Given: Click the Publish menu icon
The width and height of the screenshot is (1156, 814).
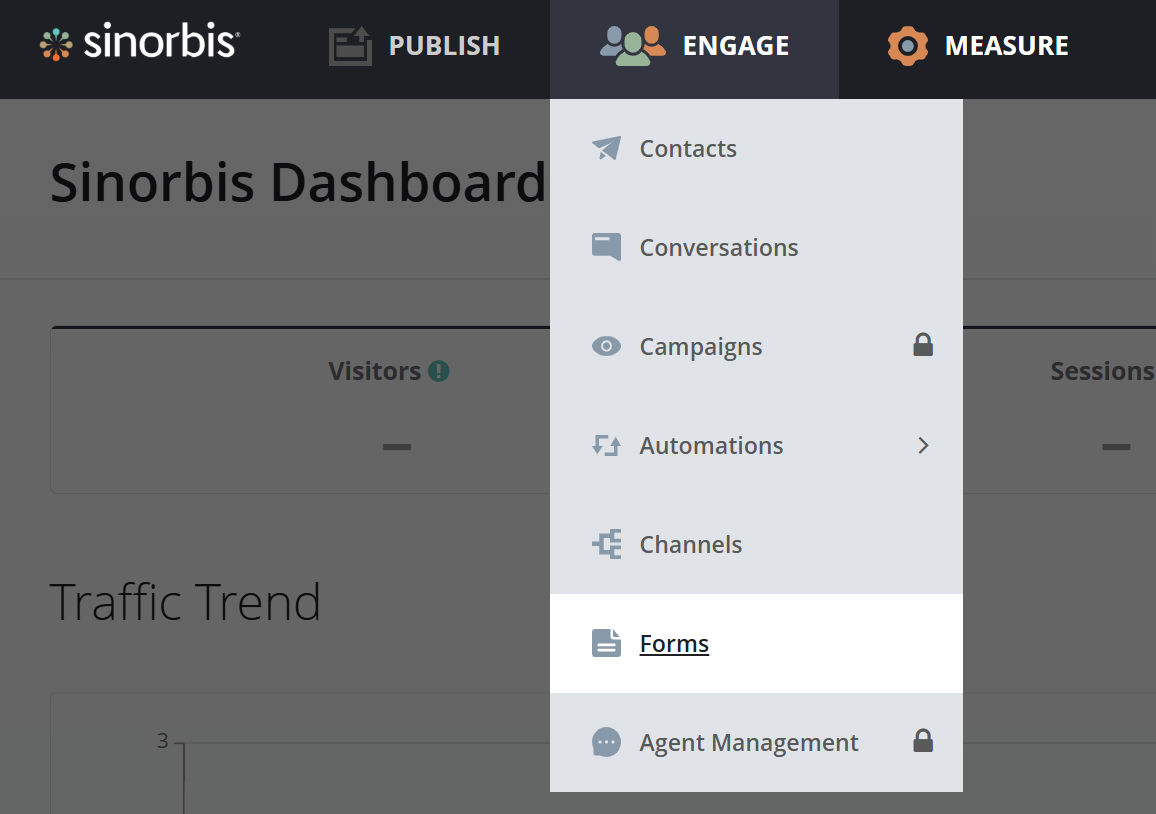Looking at the screenshot, I should [350, 46].
